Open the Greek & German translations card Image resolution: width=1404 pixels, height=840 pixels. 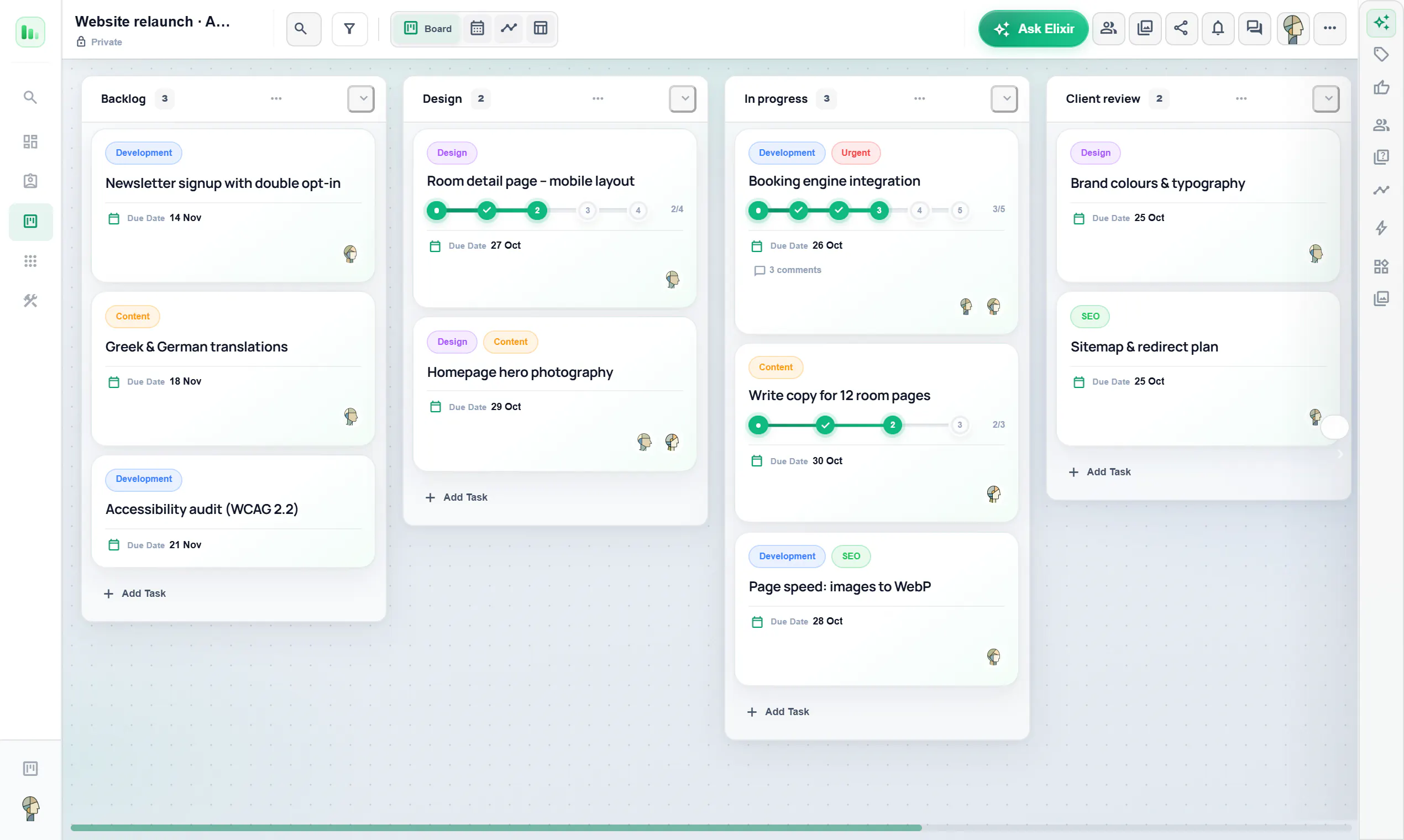click(233, 369)
